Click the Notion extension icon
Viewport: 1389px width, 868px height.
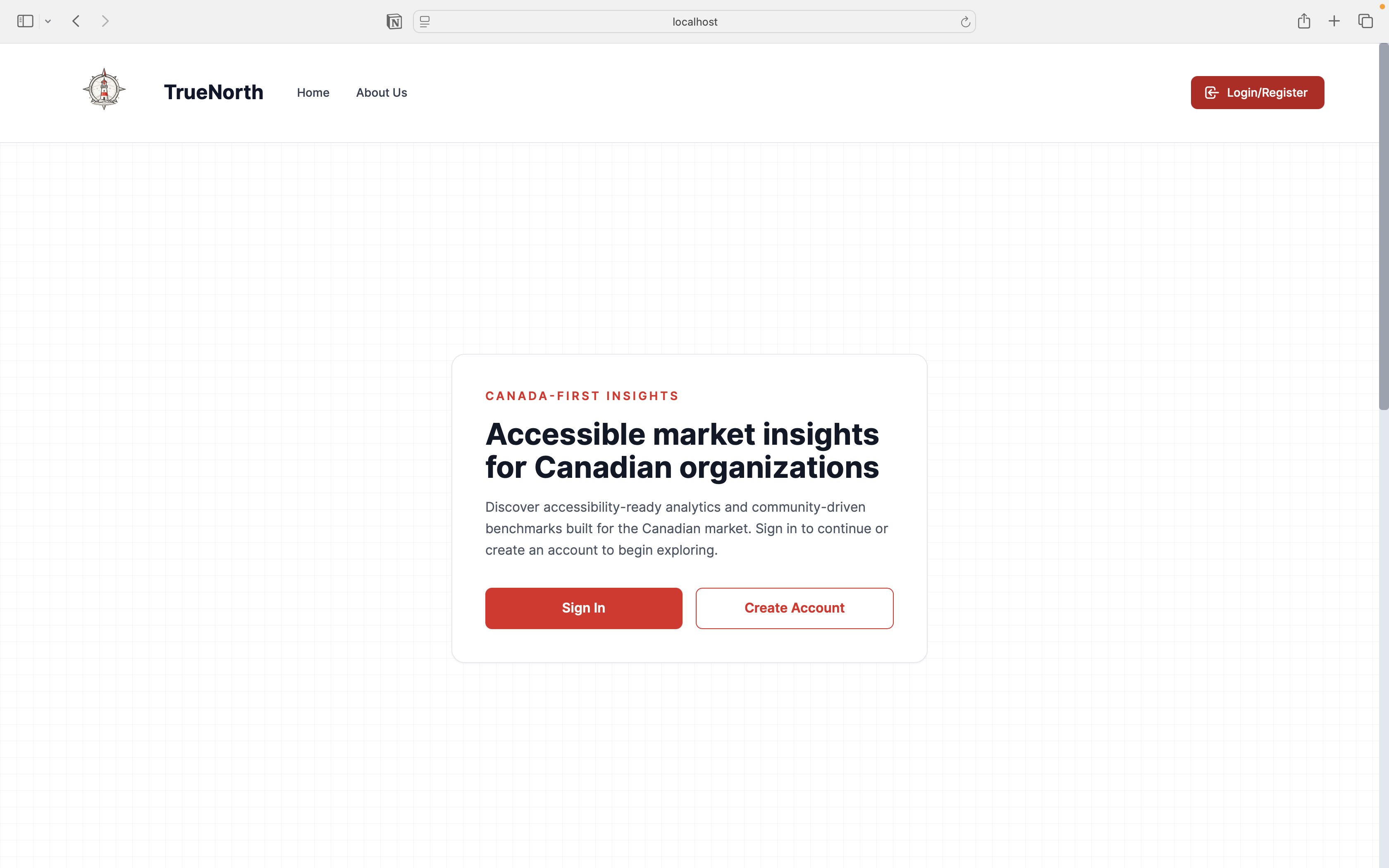(x=394, y=22)
